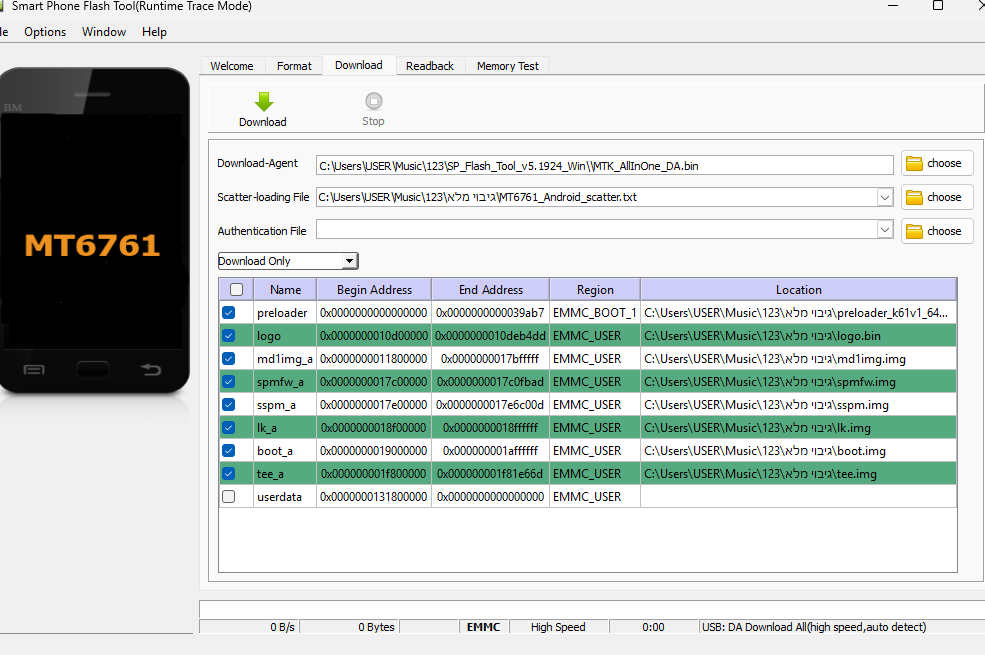The height and width of the screenshot is (655, 985).
Task: Open the Download Only mode dropdown
Action: [288, 261]
